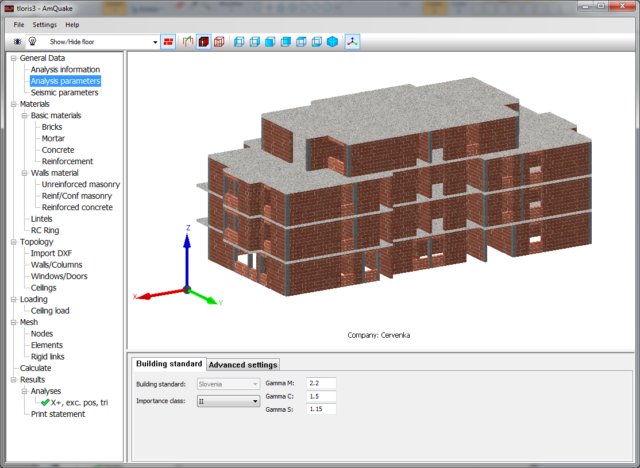
Task: Collapse the Topology tree node
Action: 13,242
